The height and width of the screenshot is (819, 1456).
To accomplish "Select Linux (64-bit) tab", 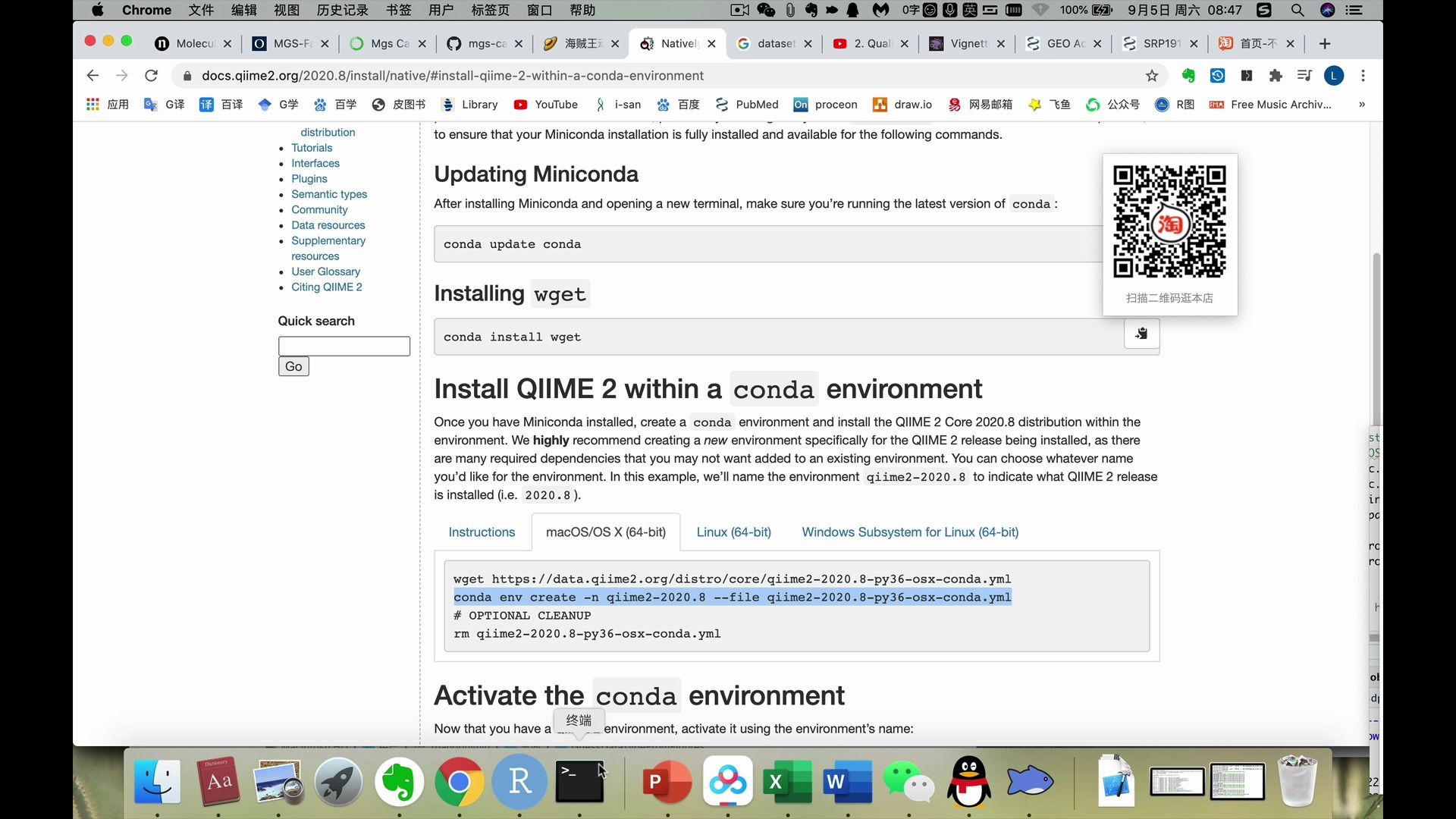I will (733, 532).
